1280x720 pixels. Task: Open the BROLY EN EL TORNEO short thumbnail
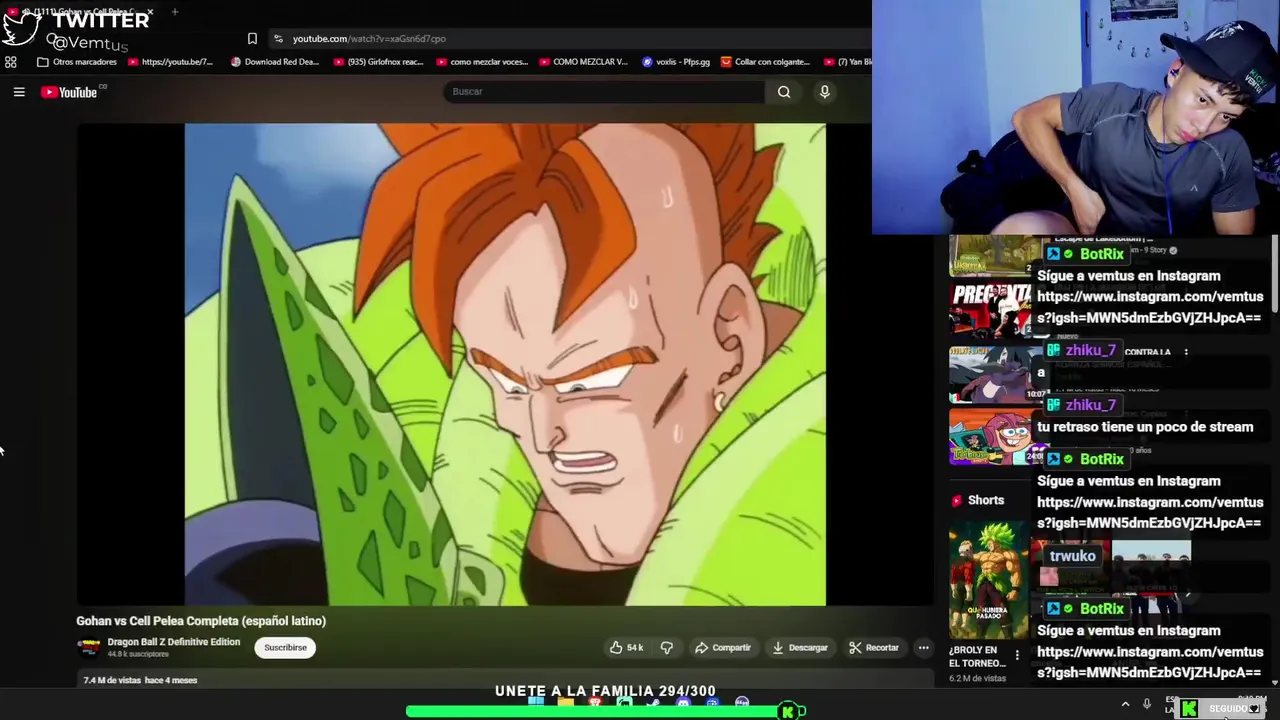tap(988, 580)
